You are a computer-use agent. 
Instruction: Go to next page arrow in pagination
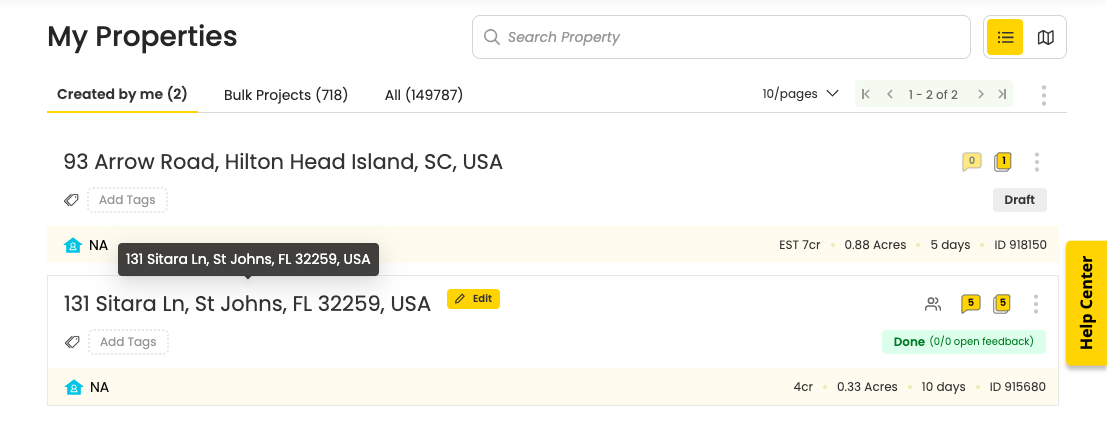coord(981,95)
